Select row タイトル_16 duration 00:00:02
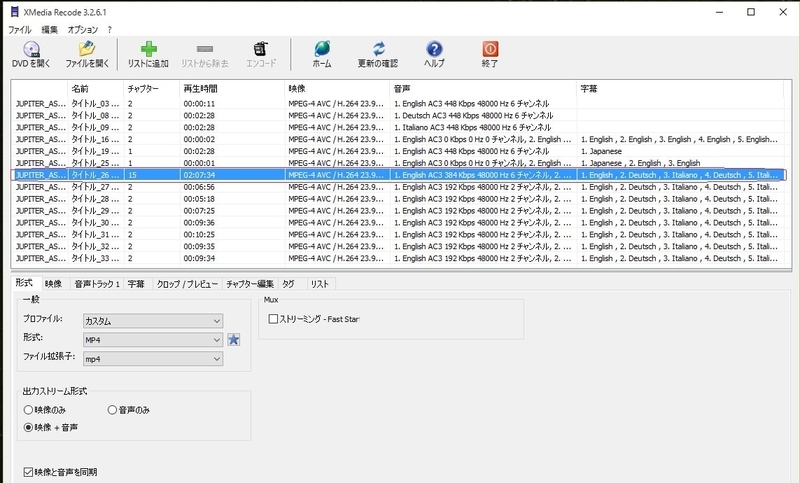Image resolution: width=800 pixels, height=483 pixels. coord(397,139)
